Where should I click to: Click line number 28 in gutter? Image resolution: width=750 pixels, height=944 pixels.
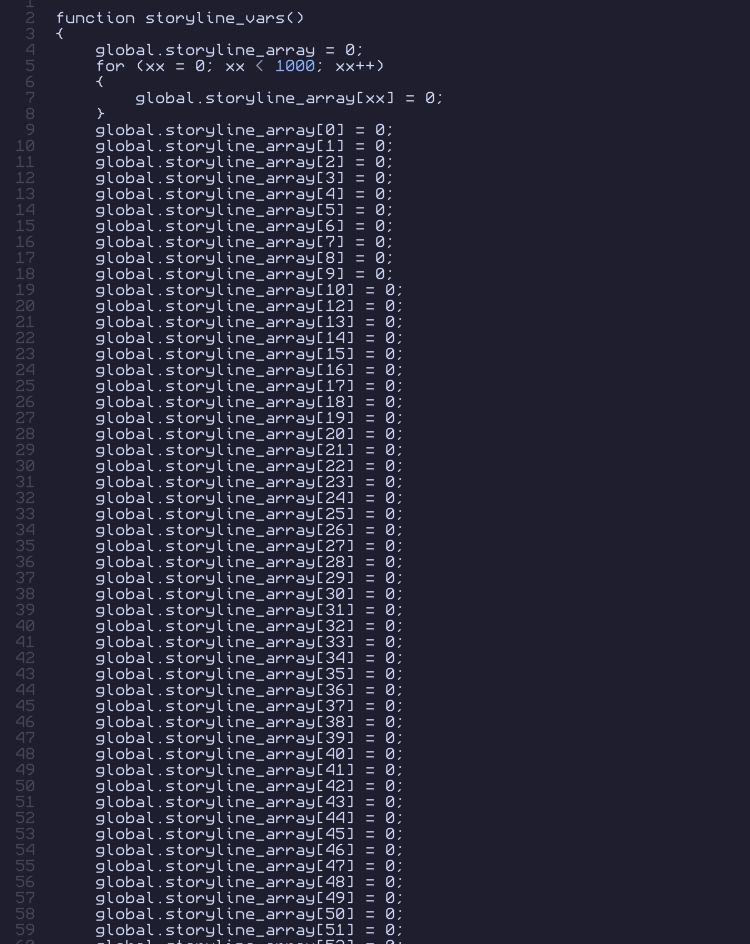click(25, 433)
